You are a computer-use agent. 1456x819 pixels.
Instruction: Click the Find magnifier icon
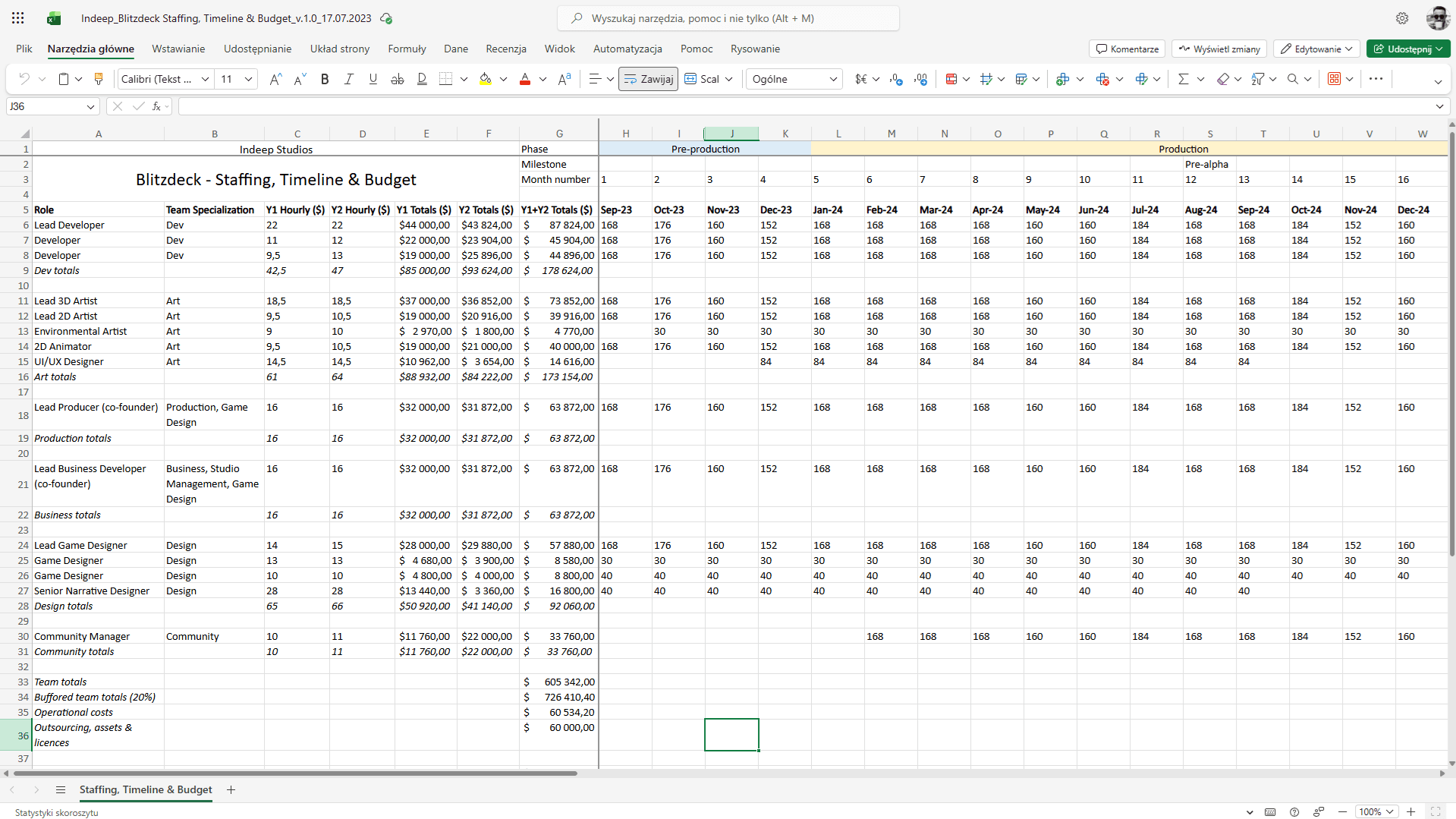(x=1293, y=79)
